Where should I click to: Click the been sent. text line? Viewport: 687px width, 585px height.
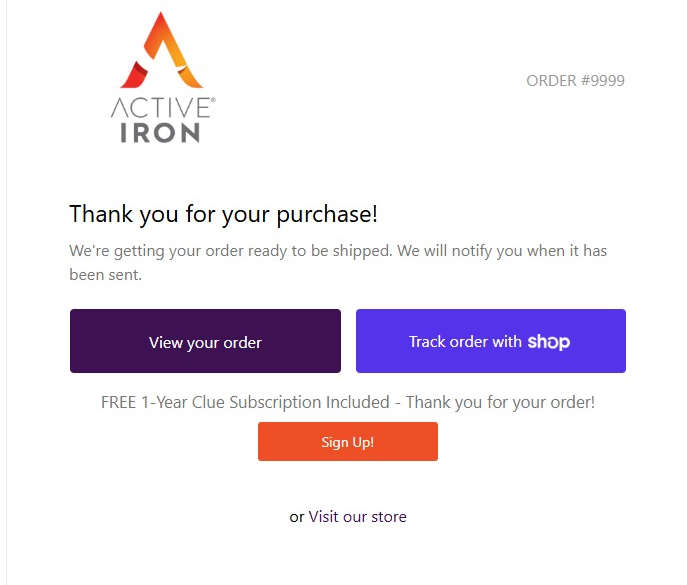105,274
